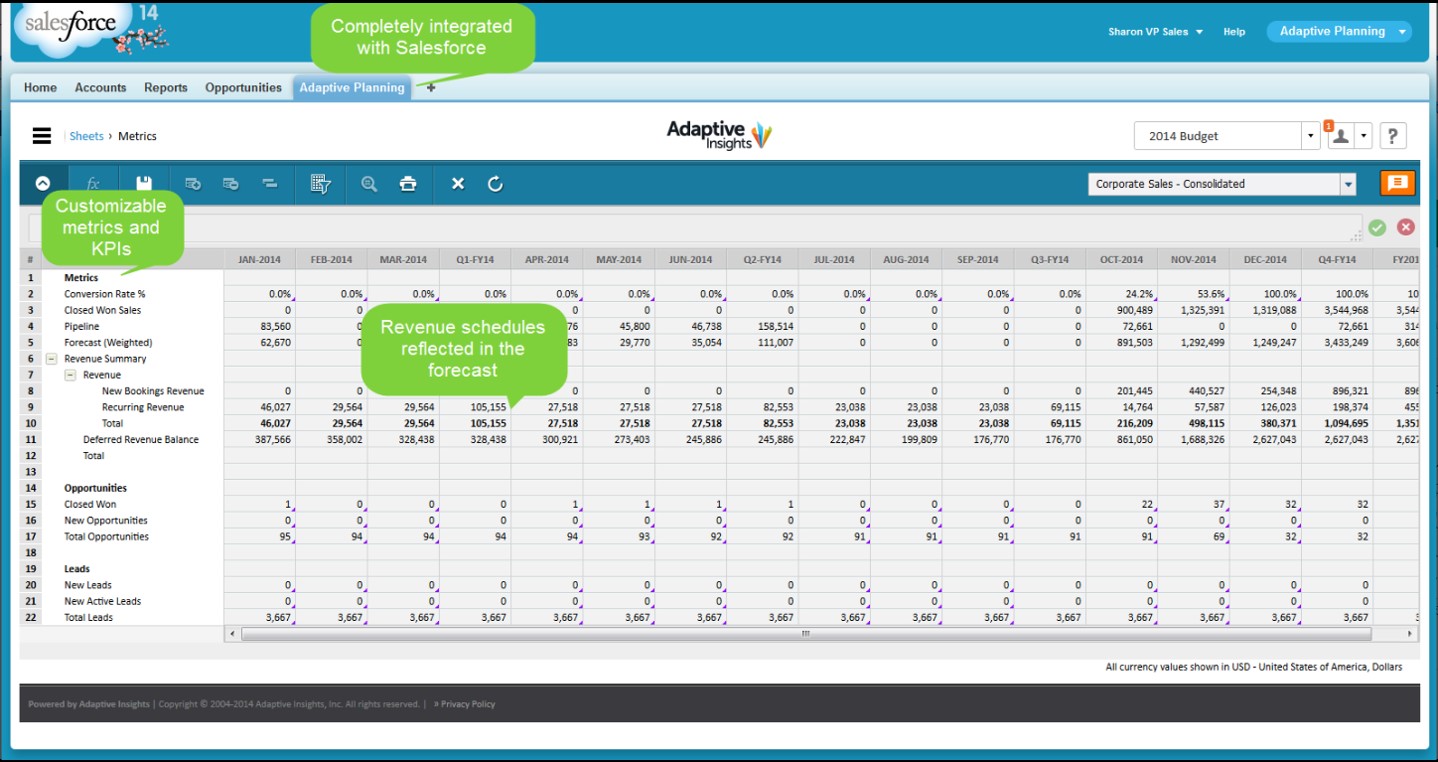Select the Total Opportunities row label
Viewport: 1438px width, 762px height.
[106, 536]
